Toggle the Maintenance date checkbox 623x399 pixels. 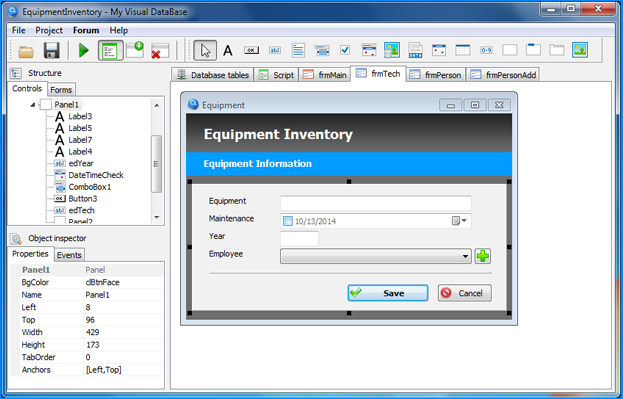288,221
